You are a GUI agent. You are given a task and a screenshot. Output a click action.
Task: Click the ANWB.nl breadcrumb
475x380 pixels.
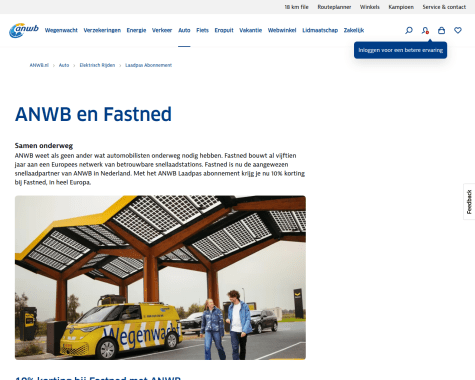(39, 65)
